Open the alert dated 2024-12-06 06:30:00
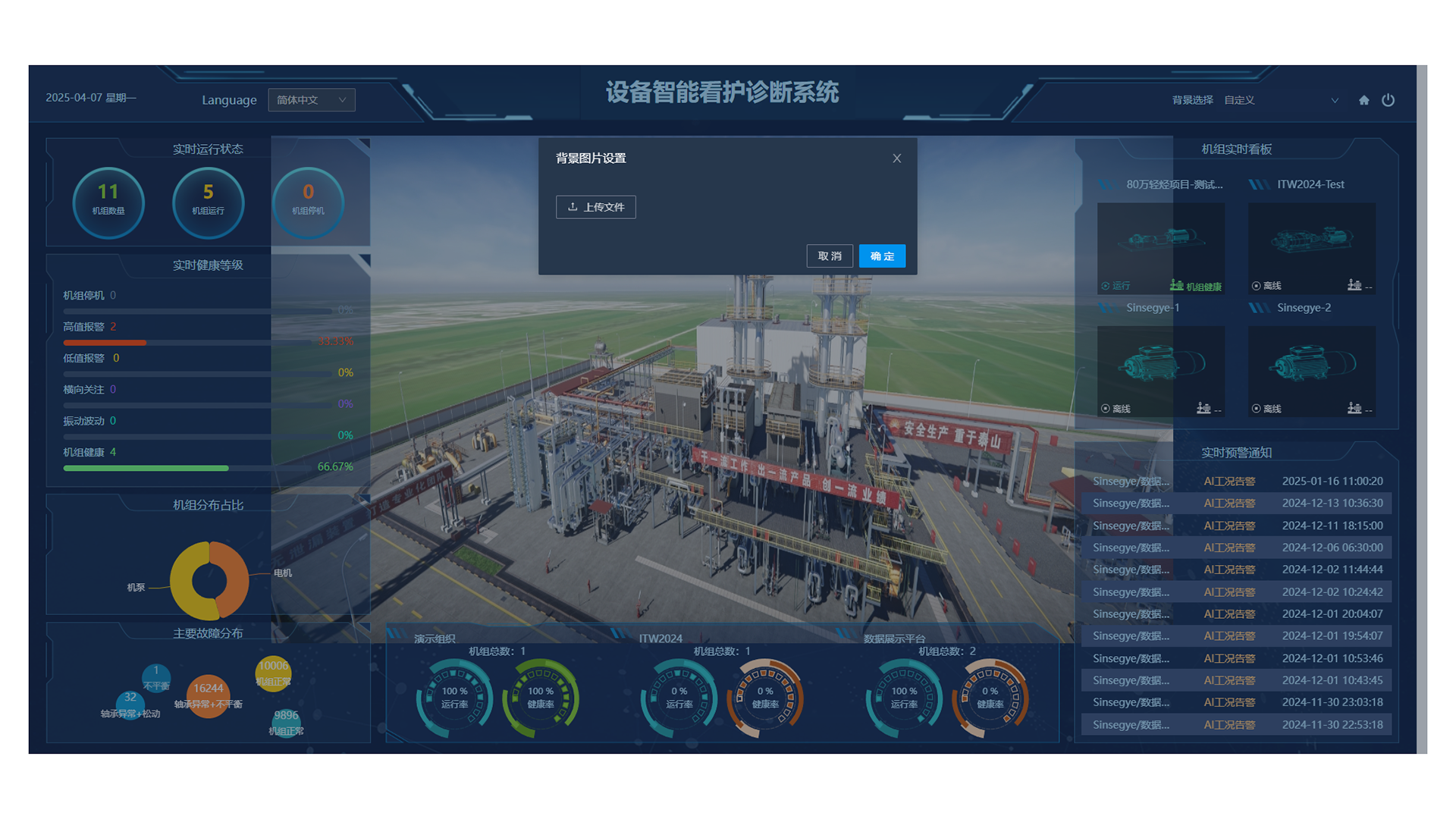 pos(1237,548)
